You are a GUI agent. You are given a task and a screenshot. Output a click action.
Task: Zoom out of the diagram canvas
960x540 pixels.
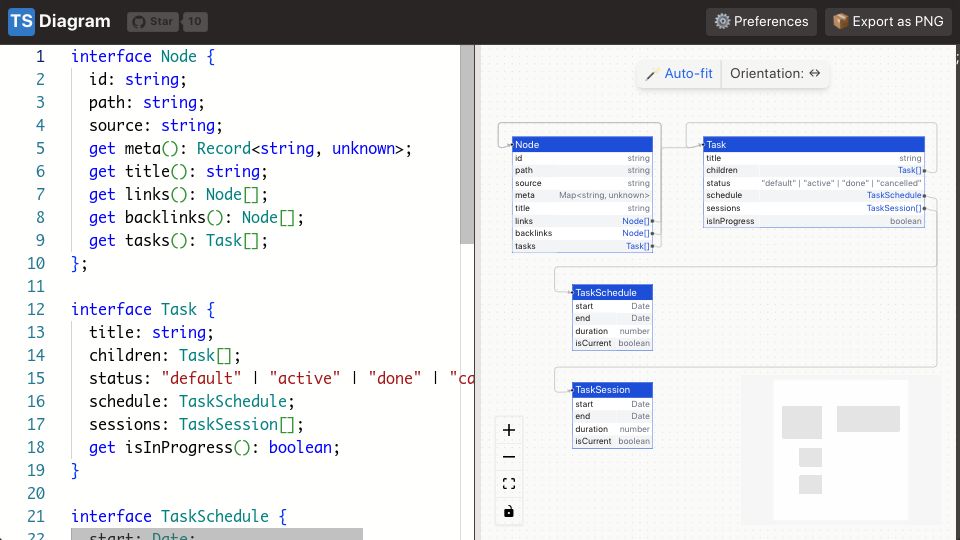tap(509, 457)
